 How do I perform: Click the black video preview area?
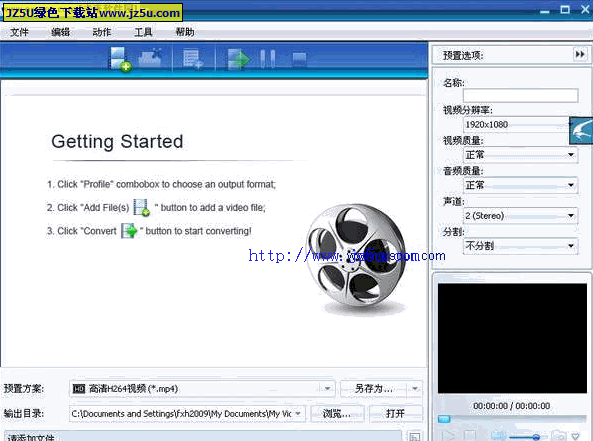pos(512,339)
